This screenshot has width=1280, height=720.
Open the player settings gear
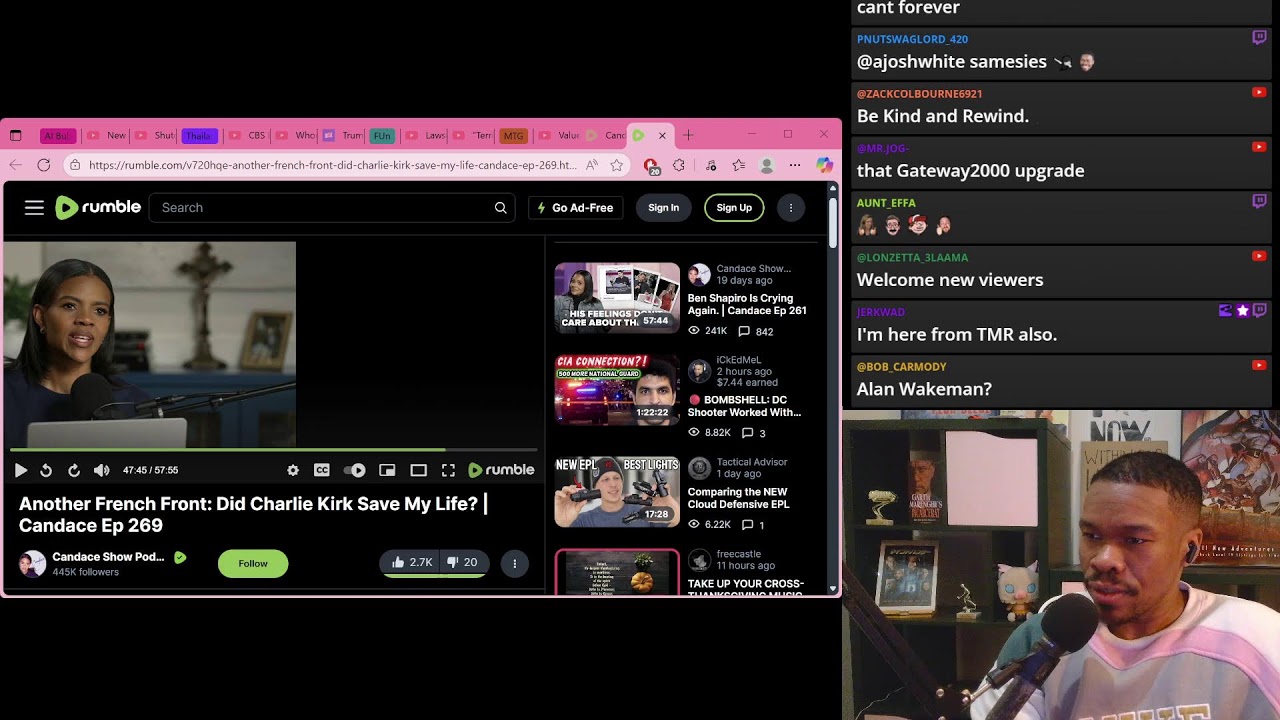tap(293, 470)
